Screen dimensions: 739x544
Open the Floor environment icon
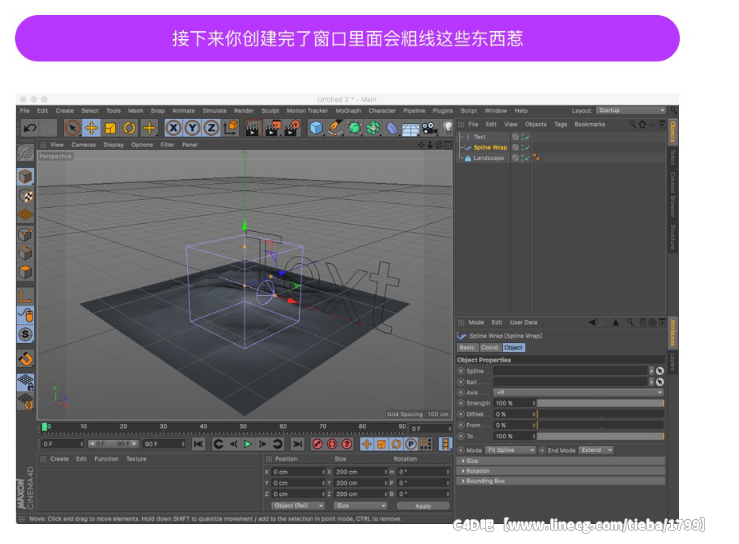tap(411, 128)
